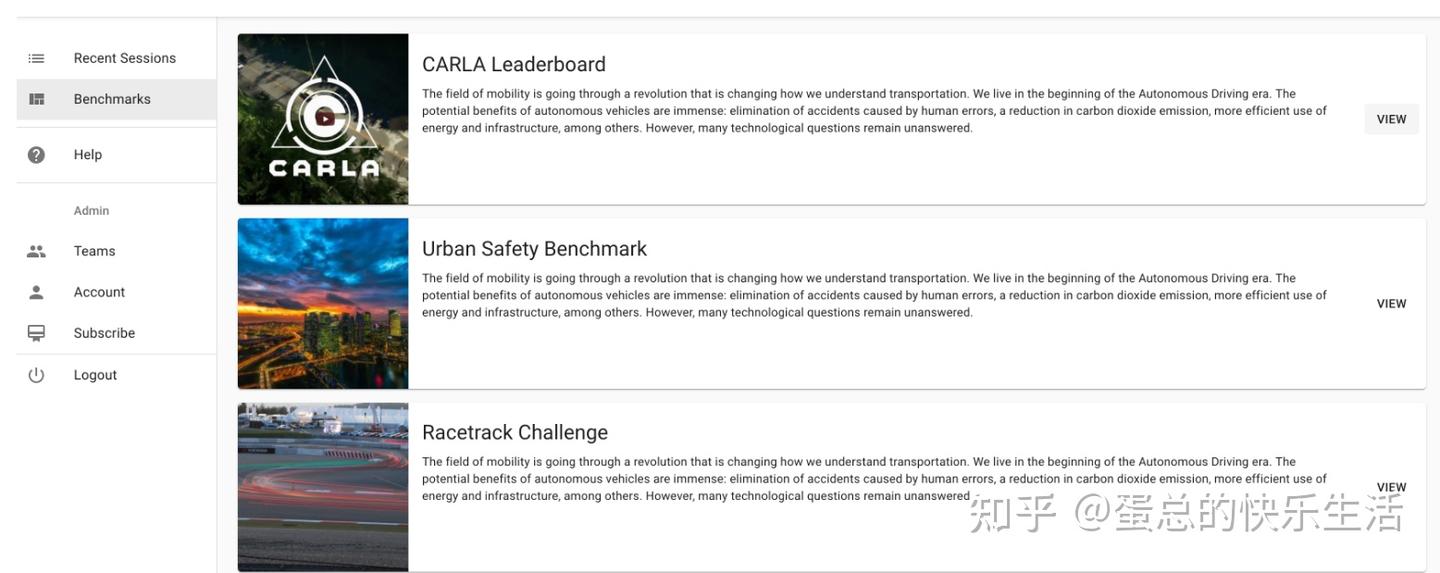Click the Account person icon
The width and height of the screenshot is (1440, 573).
click(x=36, y=292)
